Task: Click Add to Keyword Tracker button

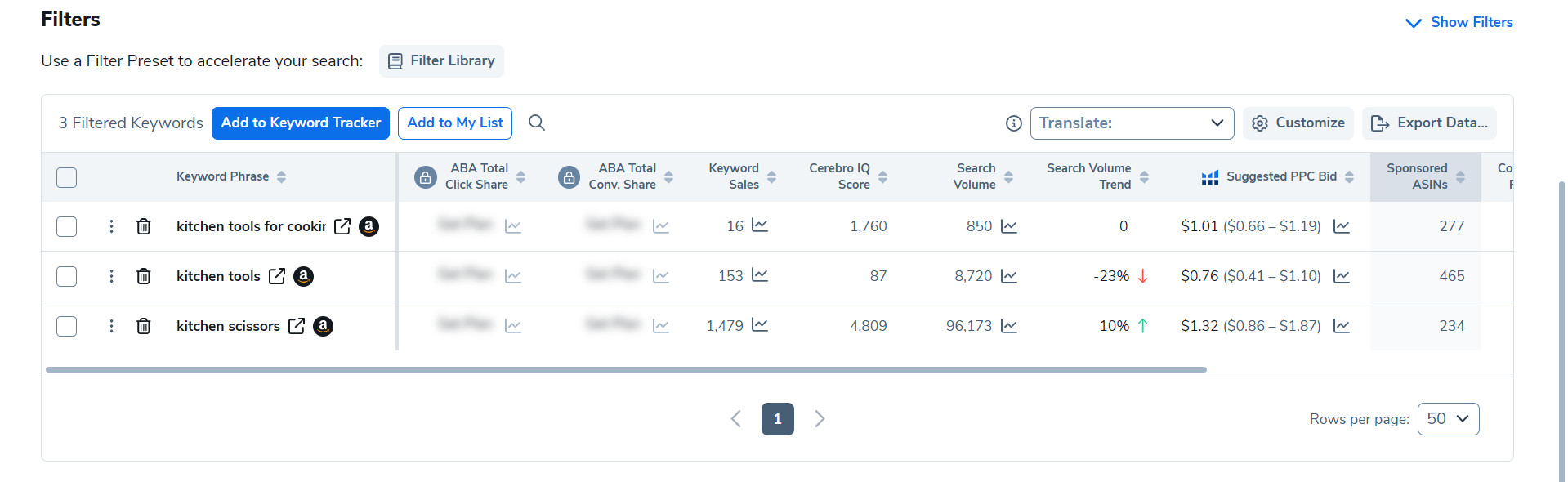Action: click(301, 123)
